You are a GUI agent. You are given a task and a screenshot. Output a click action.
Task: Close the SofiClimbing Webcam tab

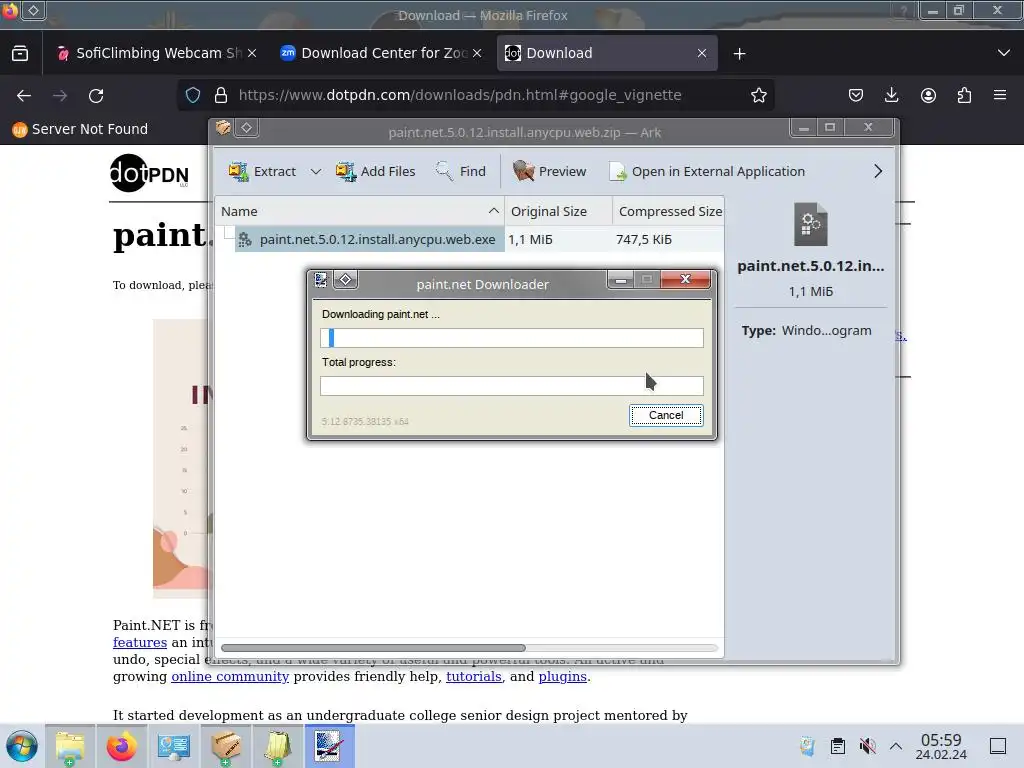coord(252,53)
